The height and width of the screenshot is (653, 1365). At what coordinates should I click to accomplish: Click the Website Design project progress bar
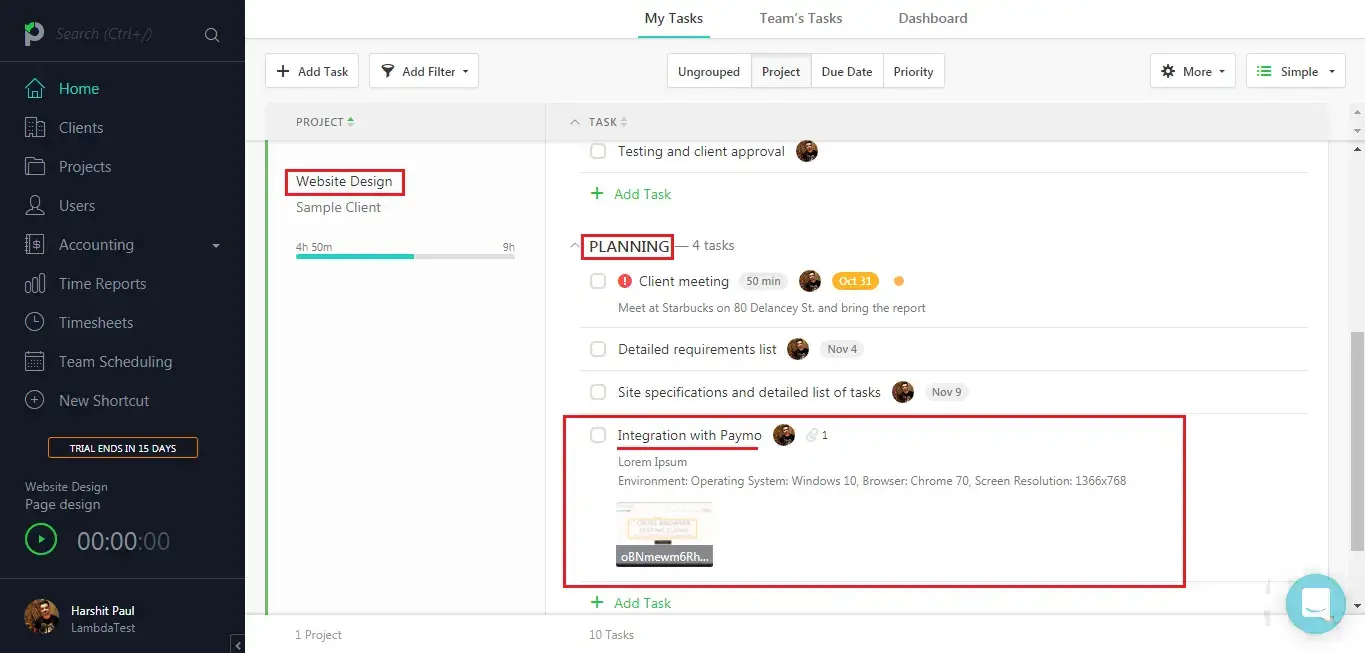click(405, 257)
